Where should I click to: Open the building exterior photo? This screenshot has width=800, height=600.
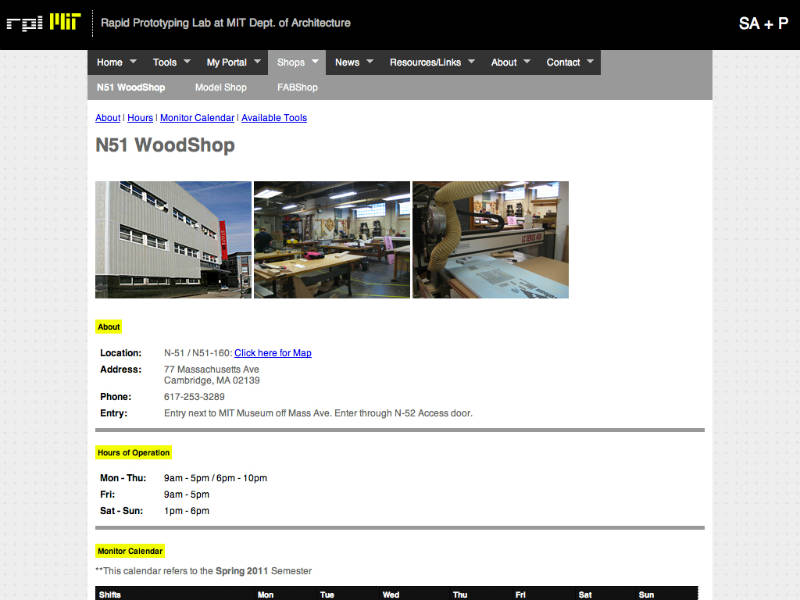click(173, 240)
